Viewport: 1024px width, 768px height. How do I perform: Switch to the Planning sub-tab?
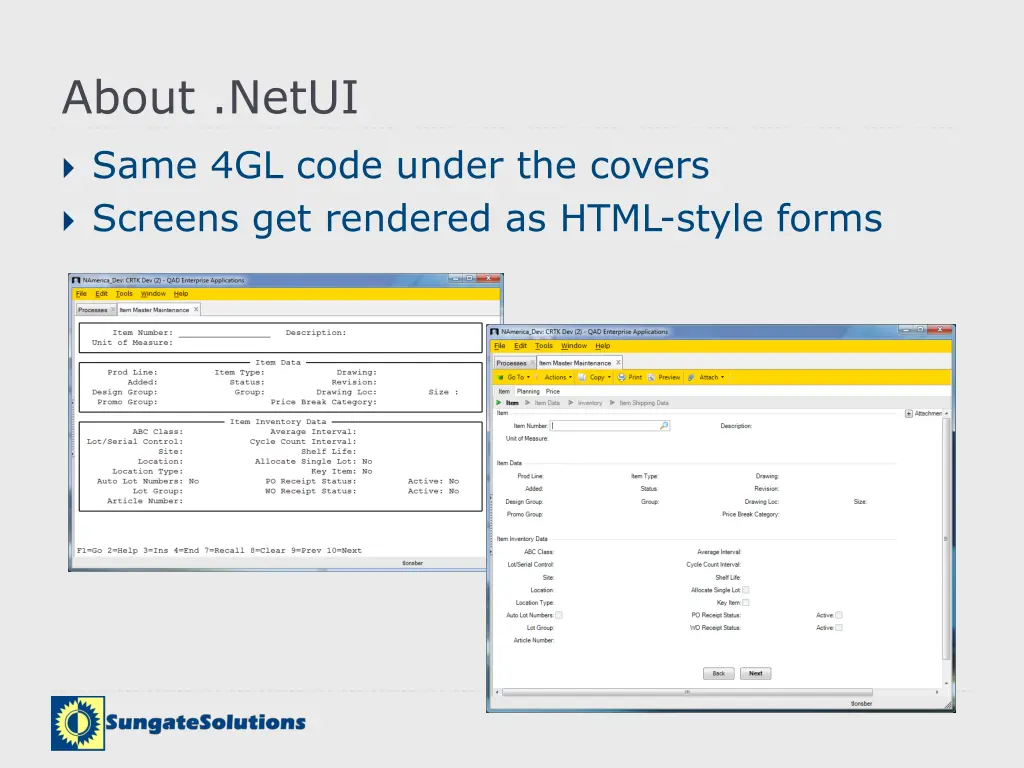[x=528, y=392]
